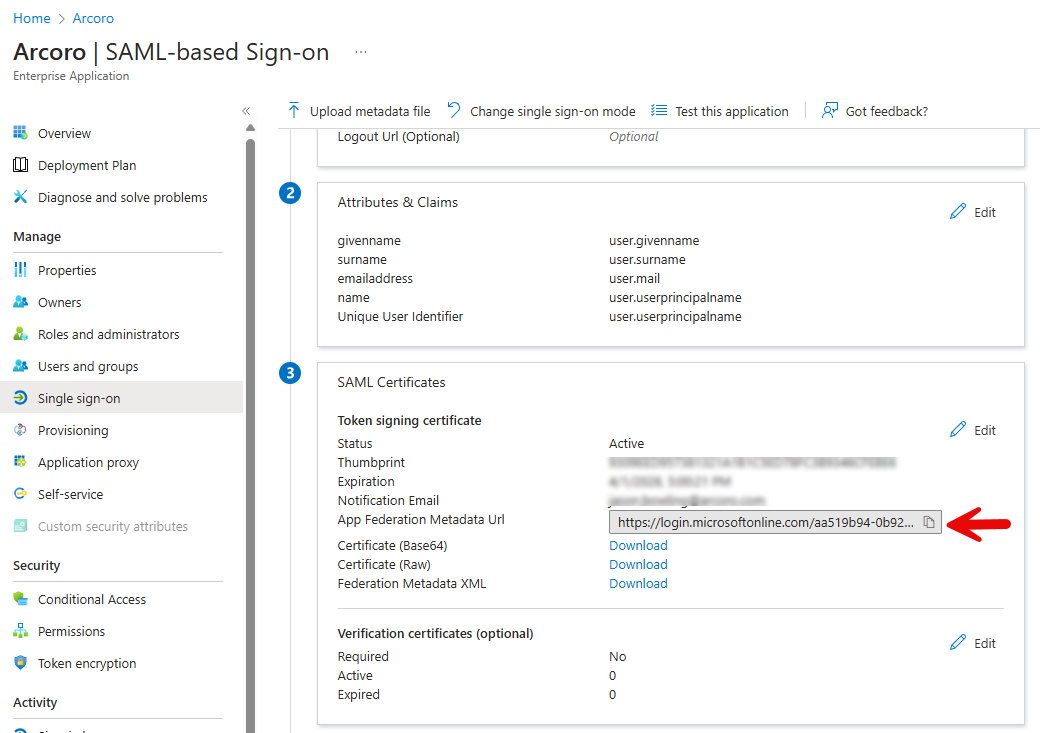Open the Overview sidebar icon
Image resolution: width=1040 pixels, height=733 pixels.
pyautogui.click(x=21, y=133)
